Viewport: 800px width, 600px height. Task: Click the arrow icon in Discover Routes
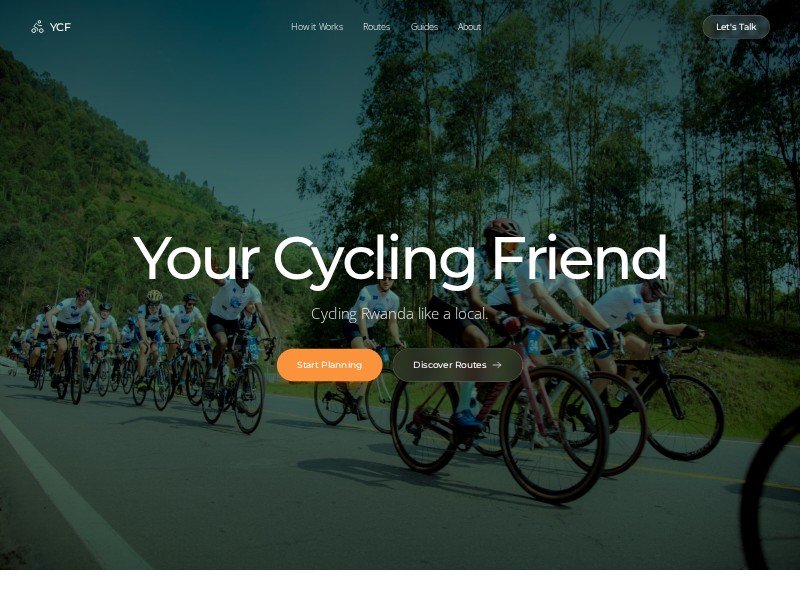tap(497, 365)
